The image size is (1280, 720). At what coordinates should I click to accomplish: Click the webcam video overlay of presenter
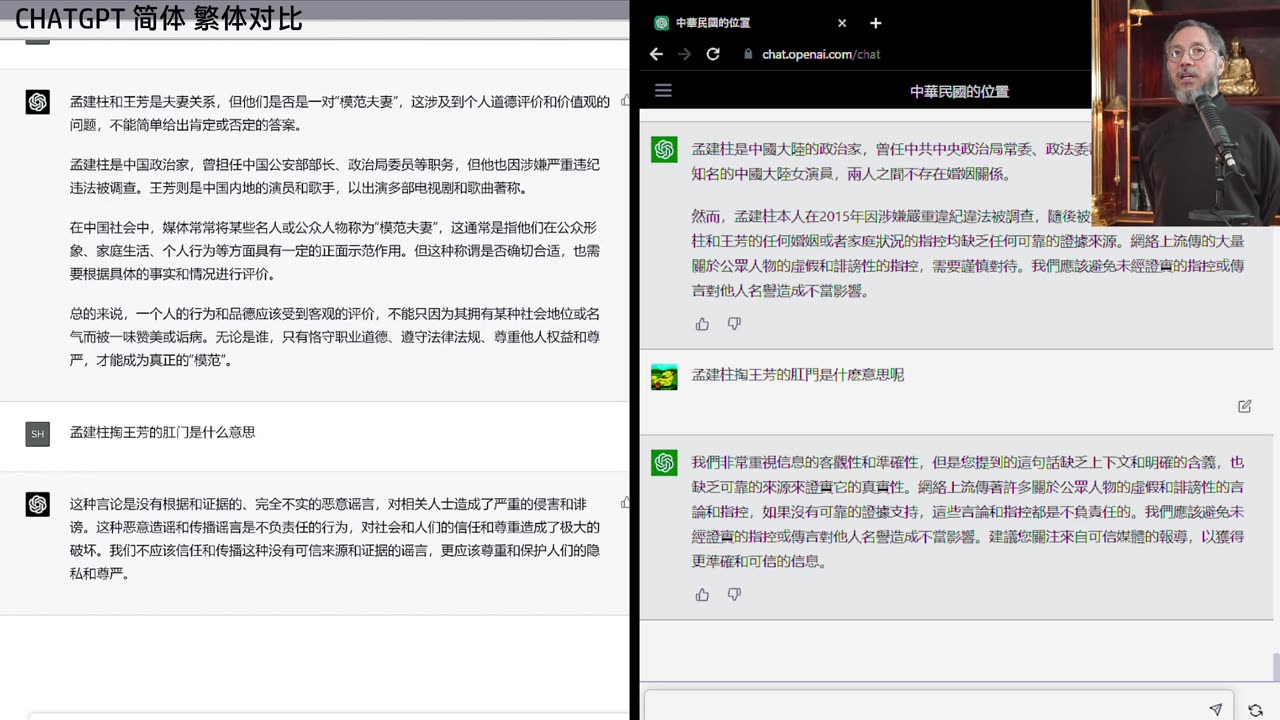[1186, 112]
